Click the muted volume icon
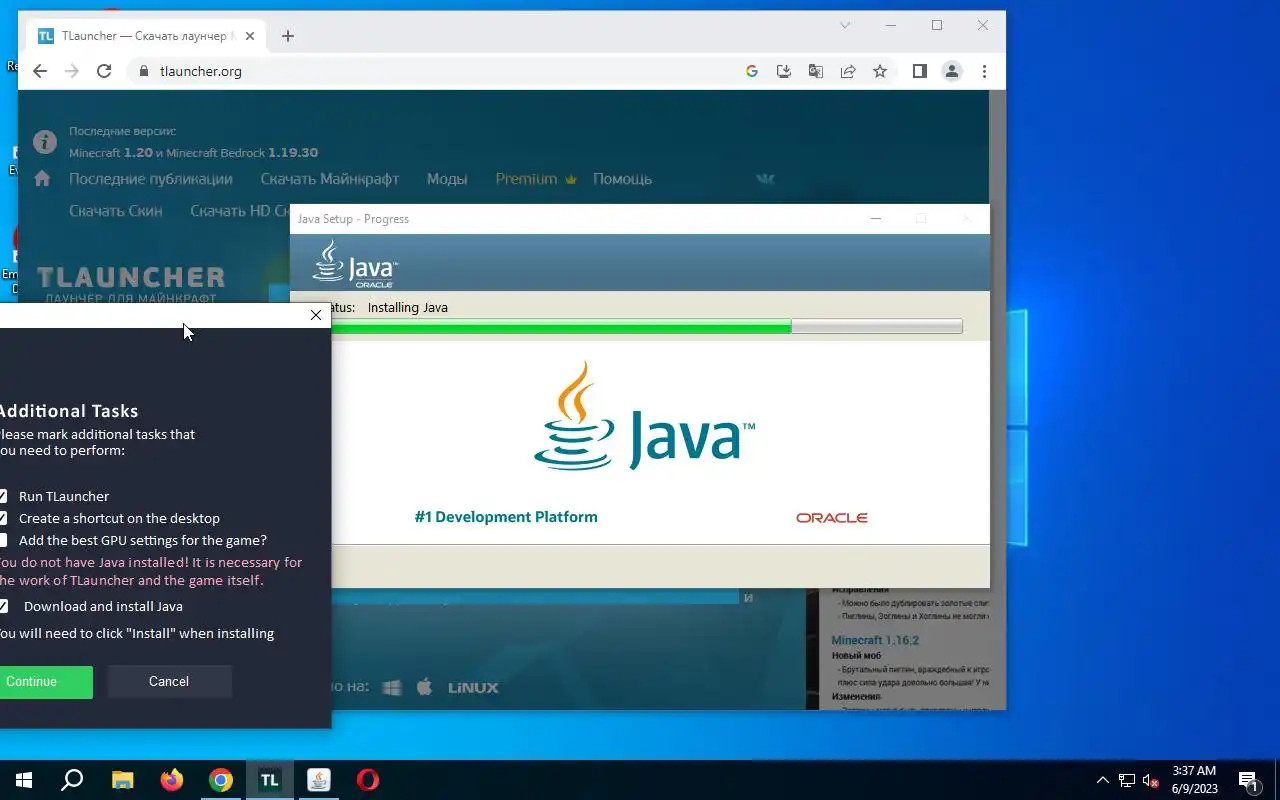This screenshot has width=1280, height=800. (1151, 780)
